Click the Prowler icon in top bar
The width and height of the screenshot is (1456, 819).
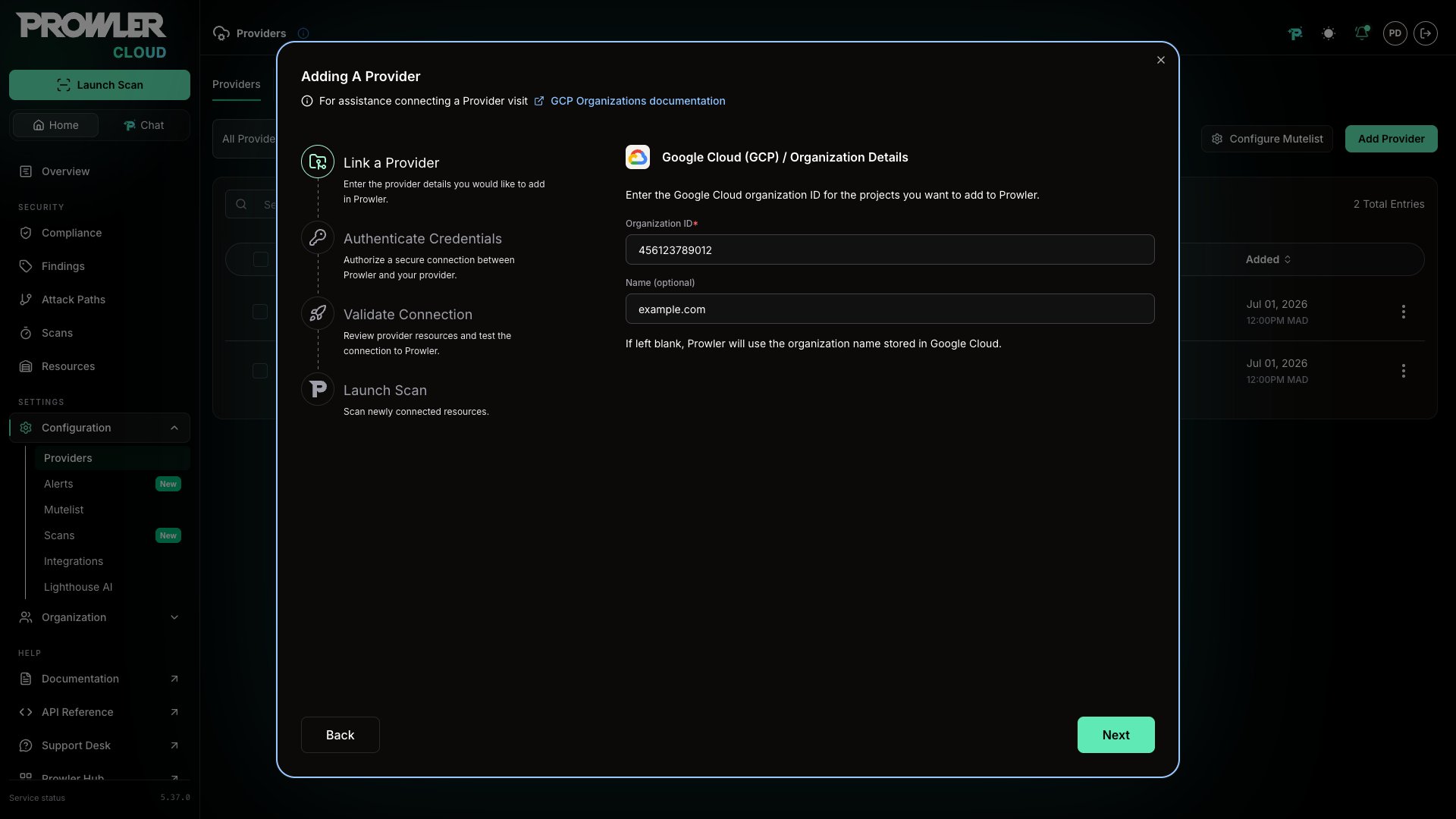[x=1295, y=33]
